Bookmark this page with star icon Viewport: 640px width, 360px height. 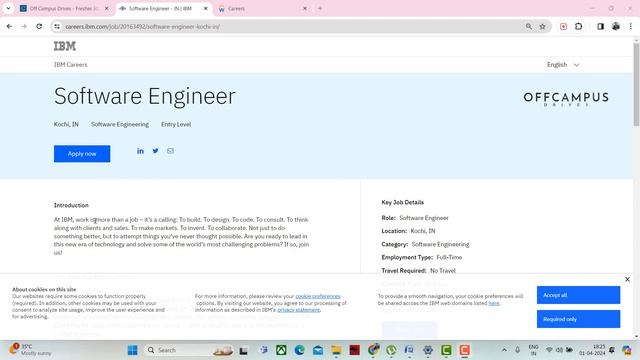click(x=542, y=27)
